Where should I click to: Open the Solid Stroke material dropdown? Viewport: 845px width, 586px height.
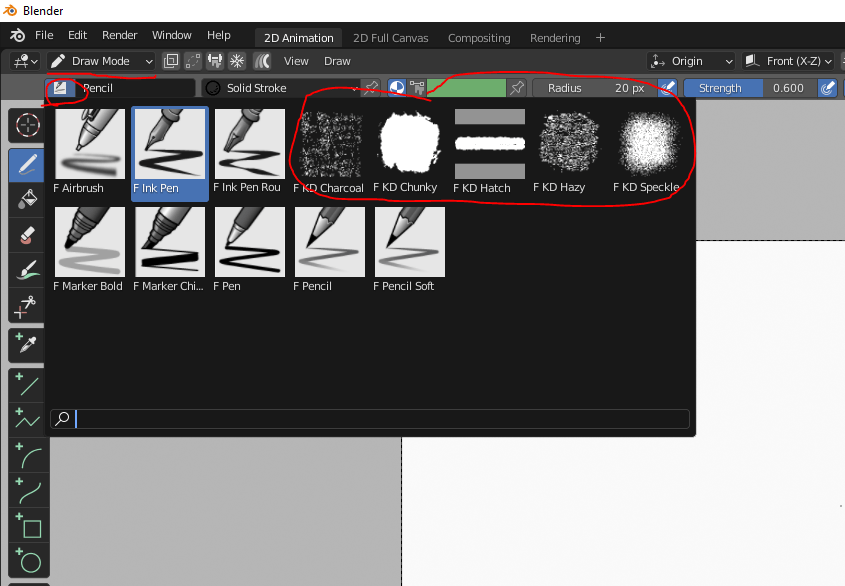pyautogui.click(x=280, y=88)
